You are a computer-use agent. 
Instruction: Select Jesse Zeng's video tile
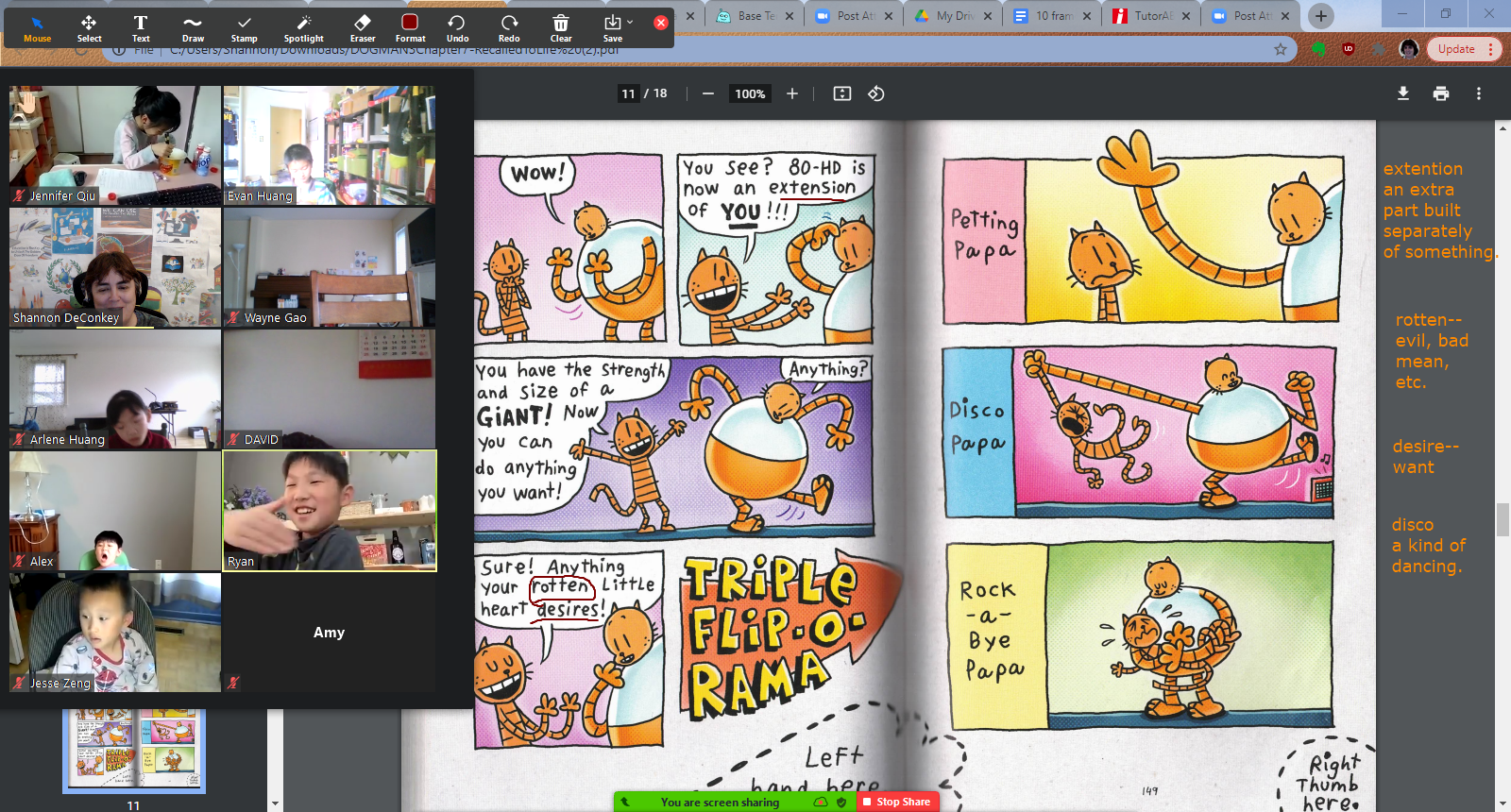pyautogui.click(x=115, y=633)
